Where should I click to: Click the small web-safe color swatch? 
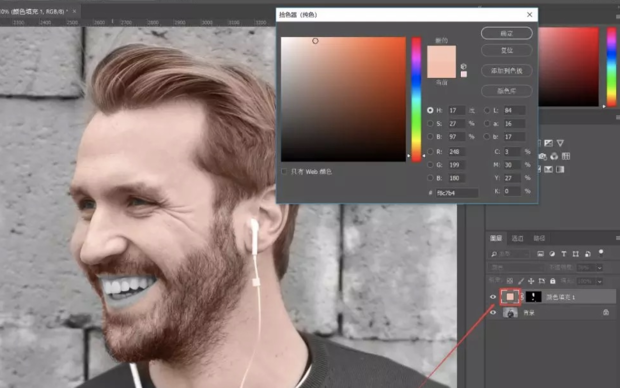463,74
